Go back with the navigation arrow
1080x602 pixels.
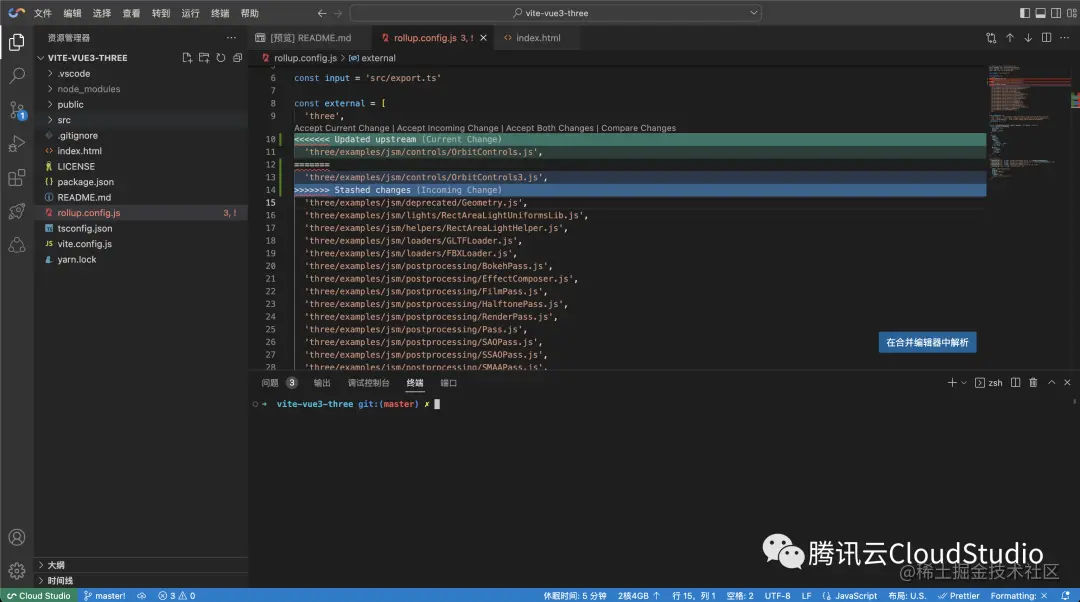[x=322, y=13]
